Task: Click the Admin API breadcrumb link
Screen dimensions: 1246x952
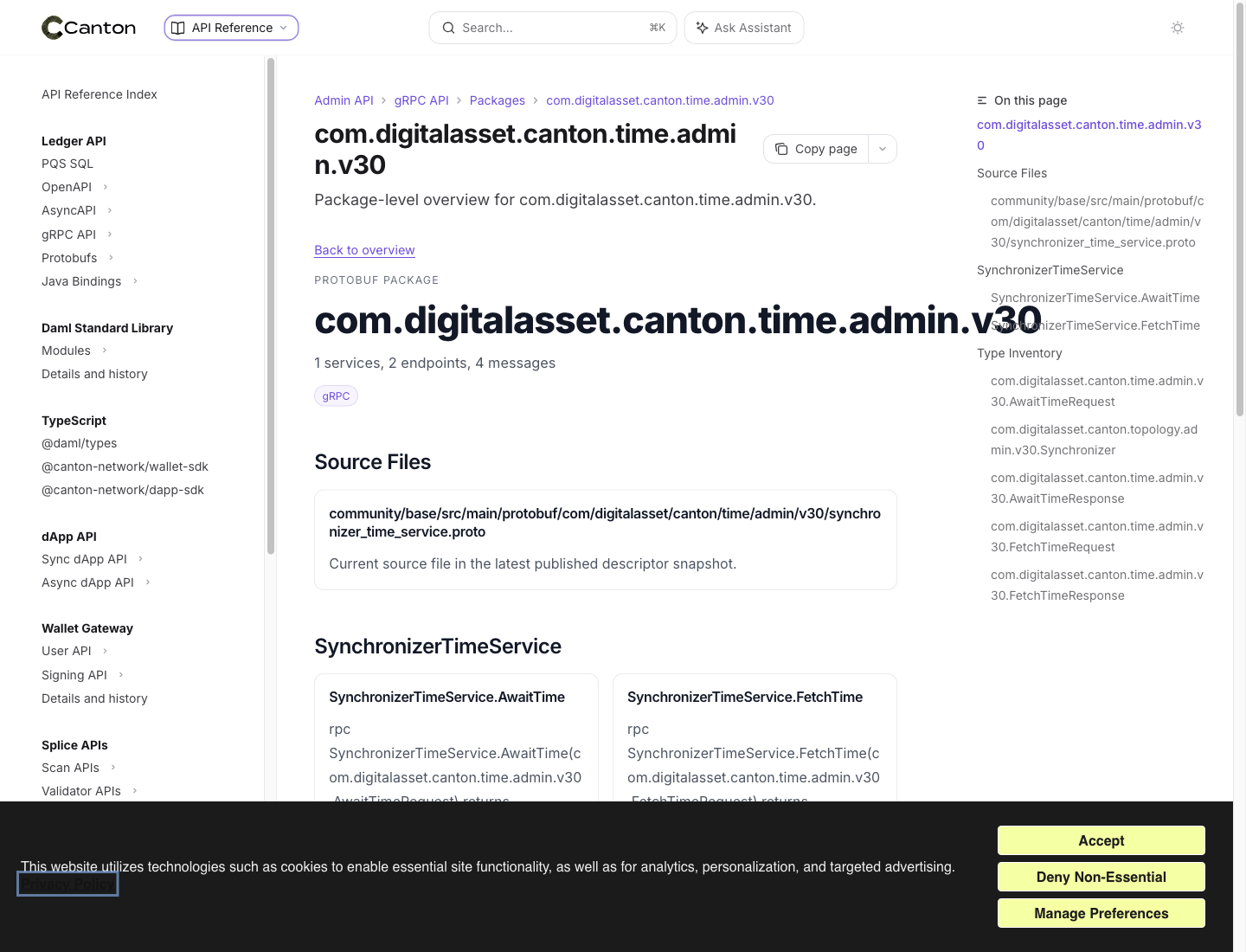Action: point(344,100)
